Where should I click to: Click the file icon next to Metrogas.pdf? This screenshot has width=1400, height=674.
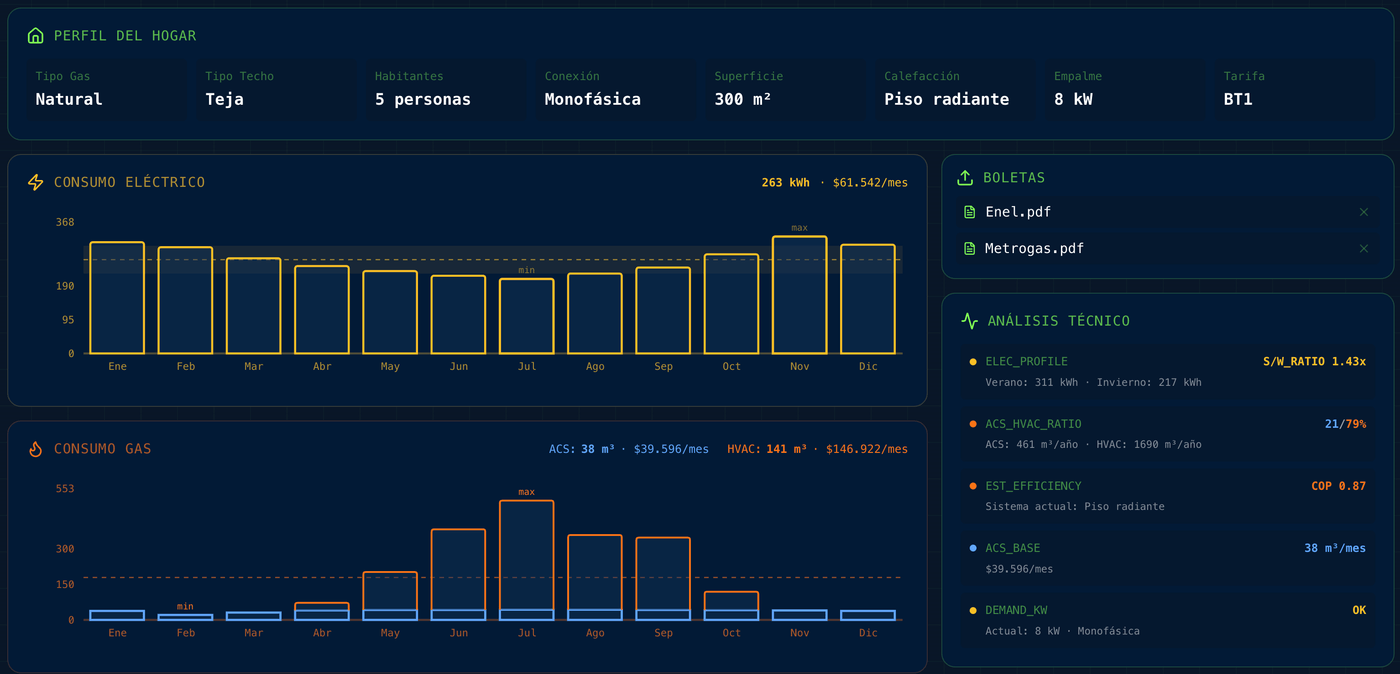point(969,248)
